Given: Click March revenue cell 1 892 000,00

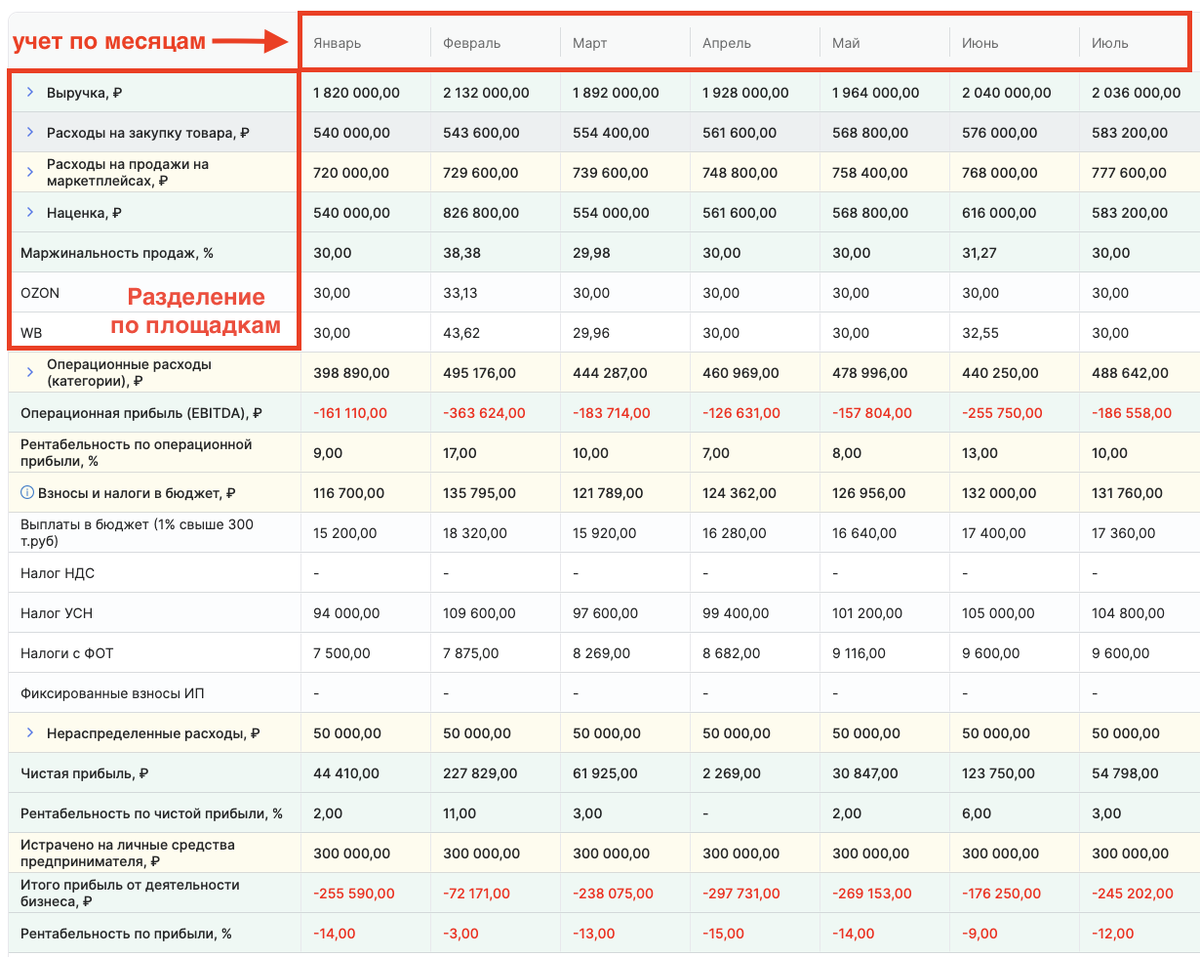Looking at the screenshot, I should coord(616,93).
